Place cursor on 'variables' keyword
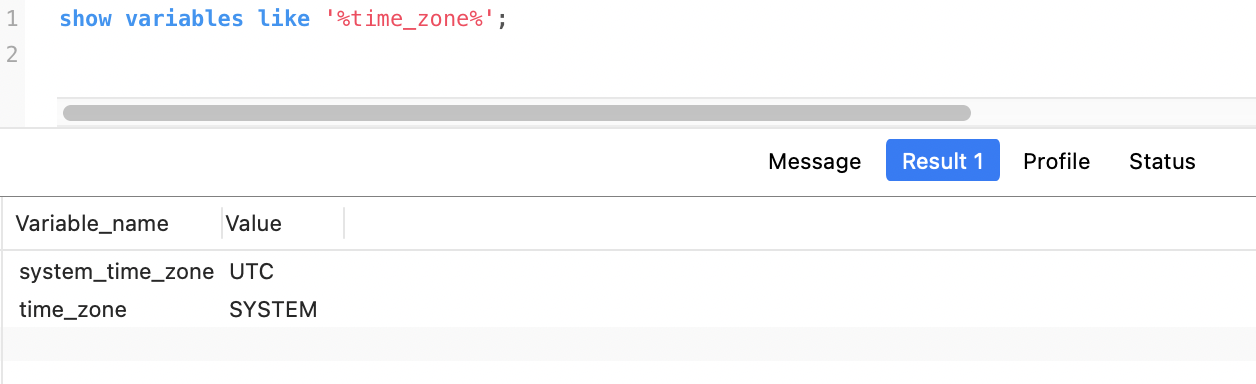The height and width of the screenshot is (384, 1256). pyautogui.click(x=185, y=19)
